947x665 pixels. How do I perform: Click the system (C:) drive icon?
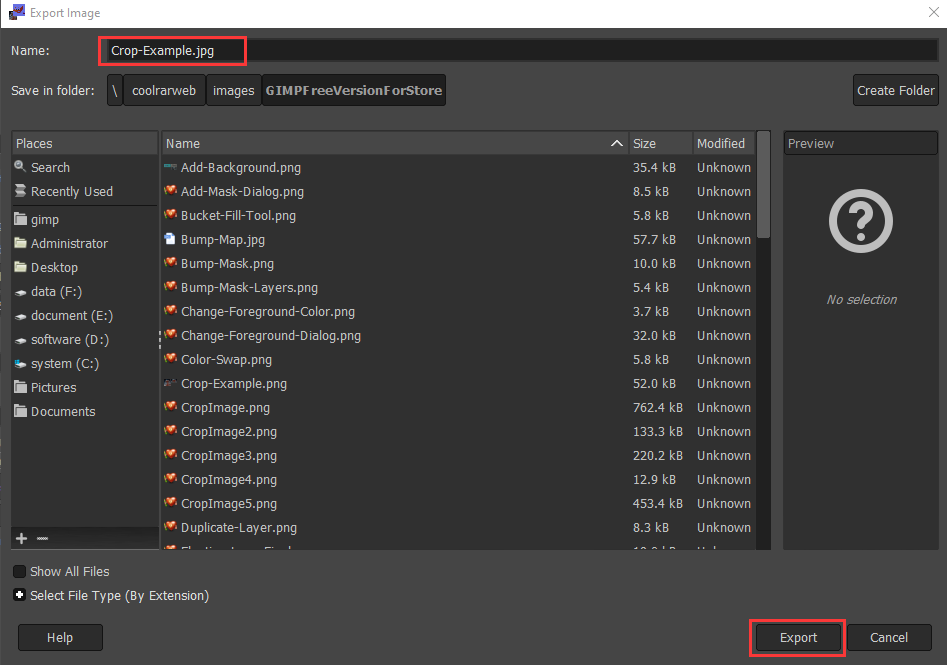pyautogui.click(x=20, y=363)
